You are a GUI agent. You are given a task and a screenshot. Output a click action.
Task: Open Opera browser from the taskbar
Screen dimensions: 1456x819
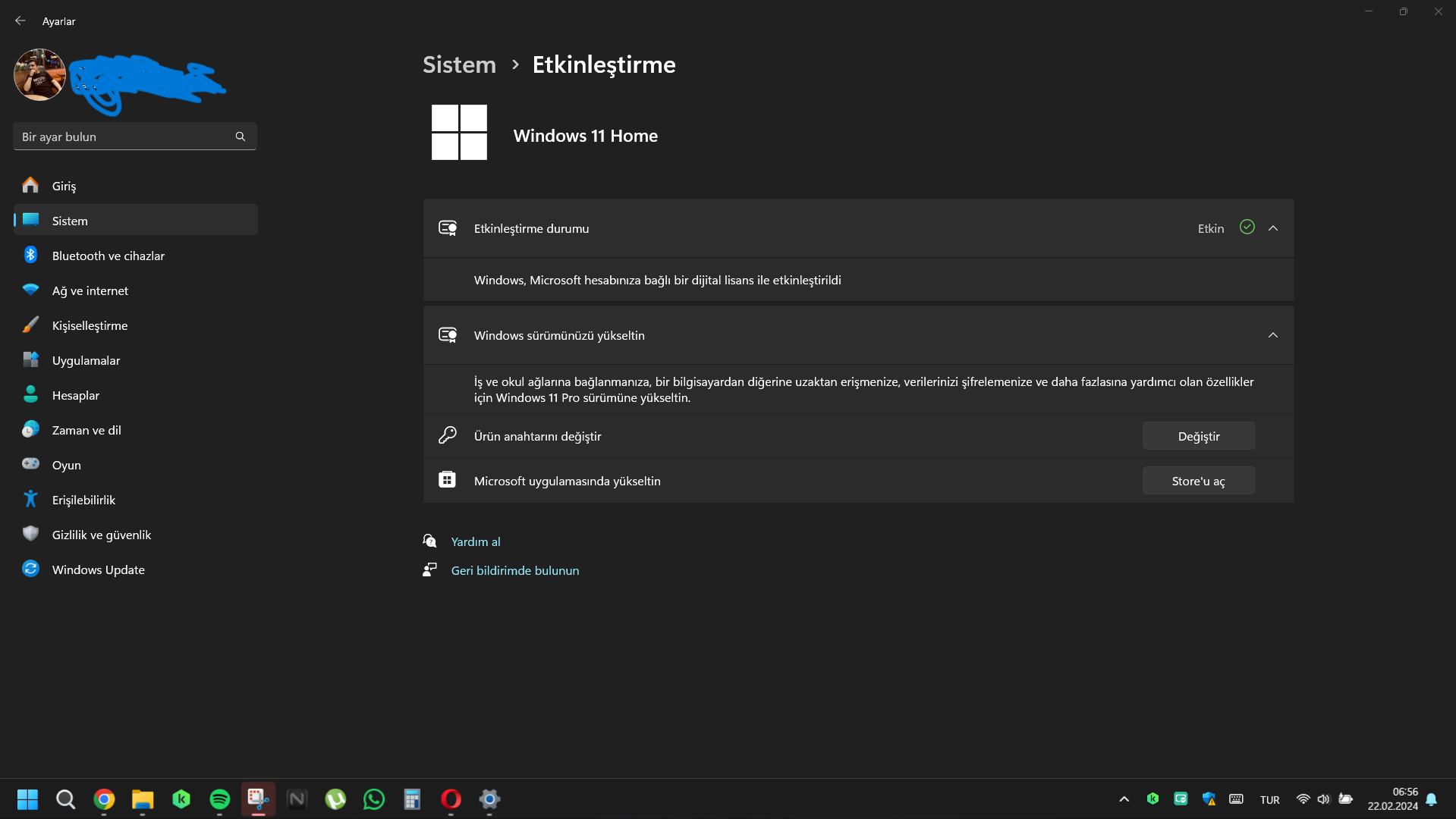tap(451, 799)
